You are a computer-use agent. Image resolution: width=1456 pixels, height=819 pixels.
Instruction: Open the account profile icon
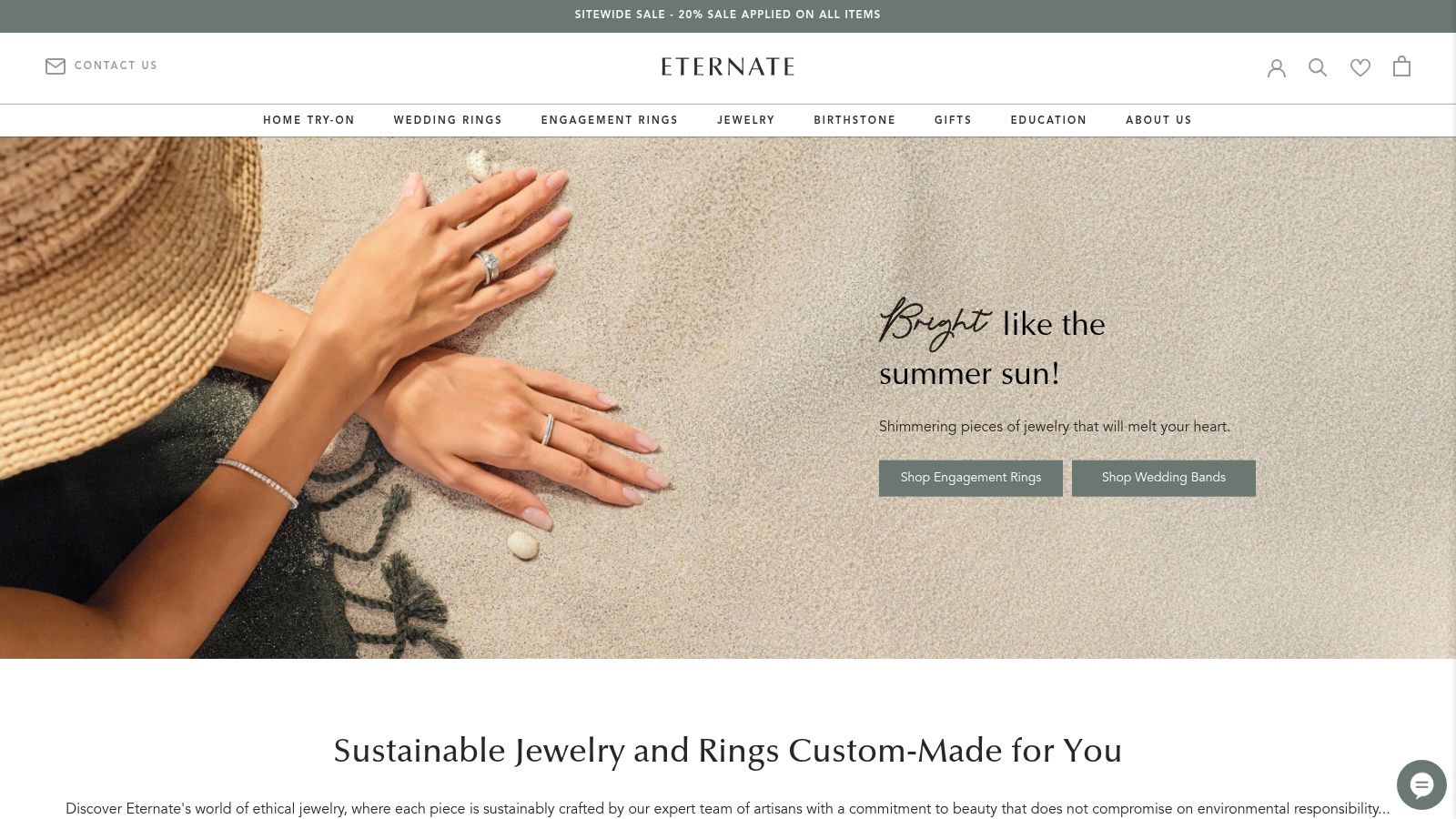point(1277,67)
